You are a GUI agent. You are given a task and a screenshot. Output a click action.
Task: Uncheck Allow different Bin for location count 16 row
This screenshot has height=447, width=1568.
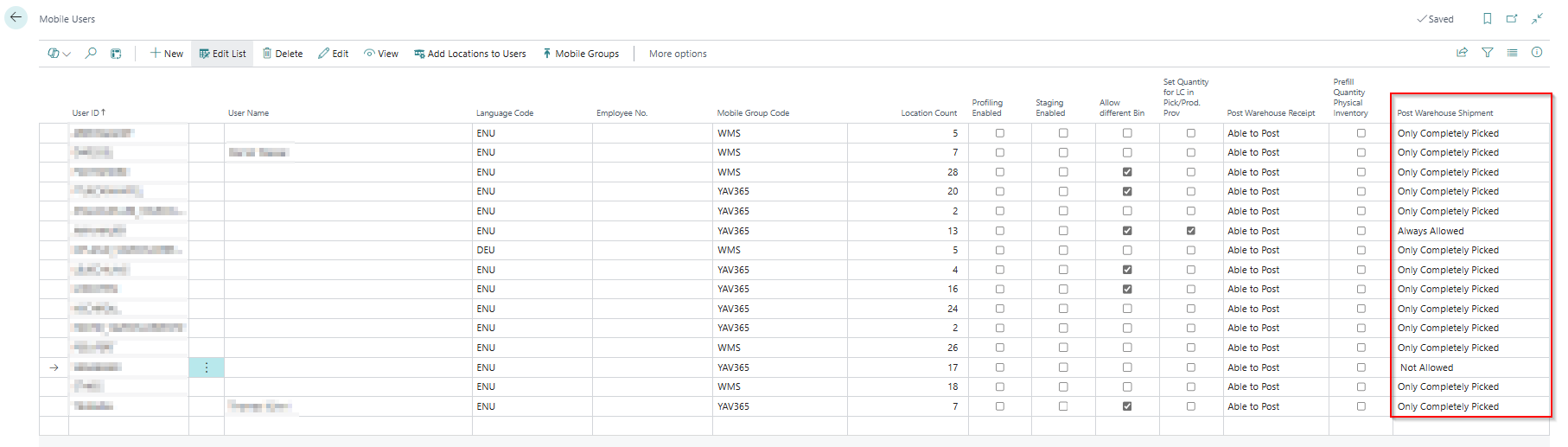[1127, 289]
